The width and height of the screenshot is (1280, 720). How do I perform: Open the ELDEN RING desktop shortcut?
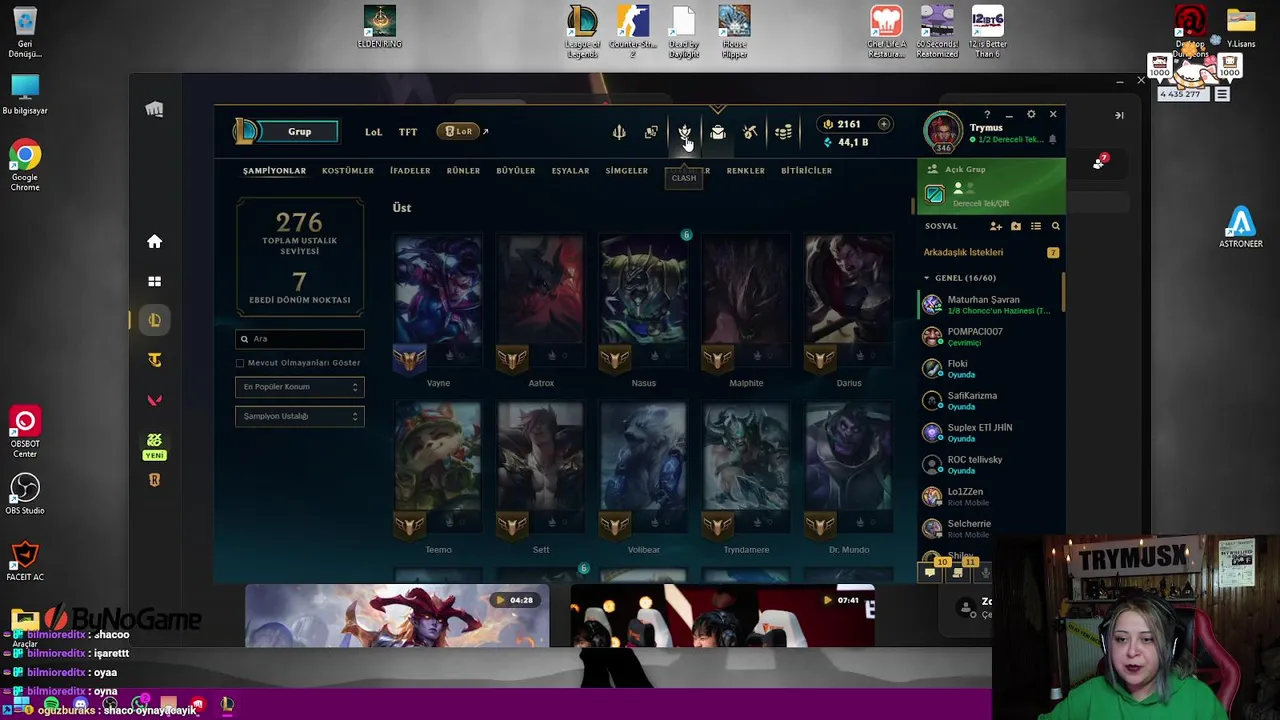pos(379,27)
